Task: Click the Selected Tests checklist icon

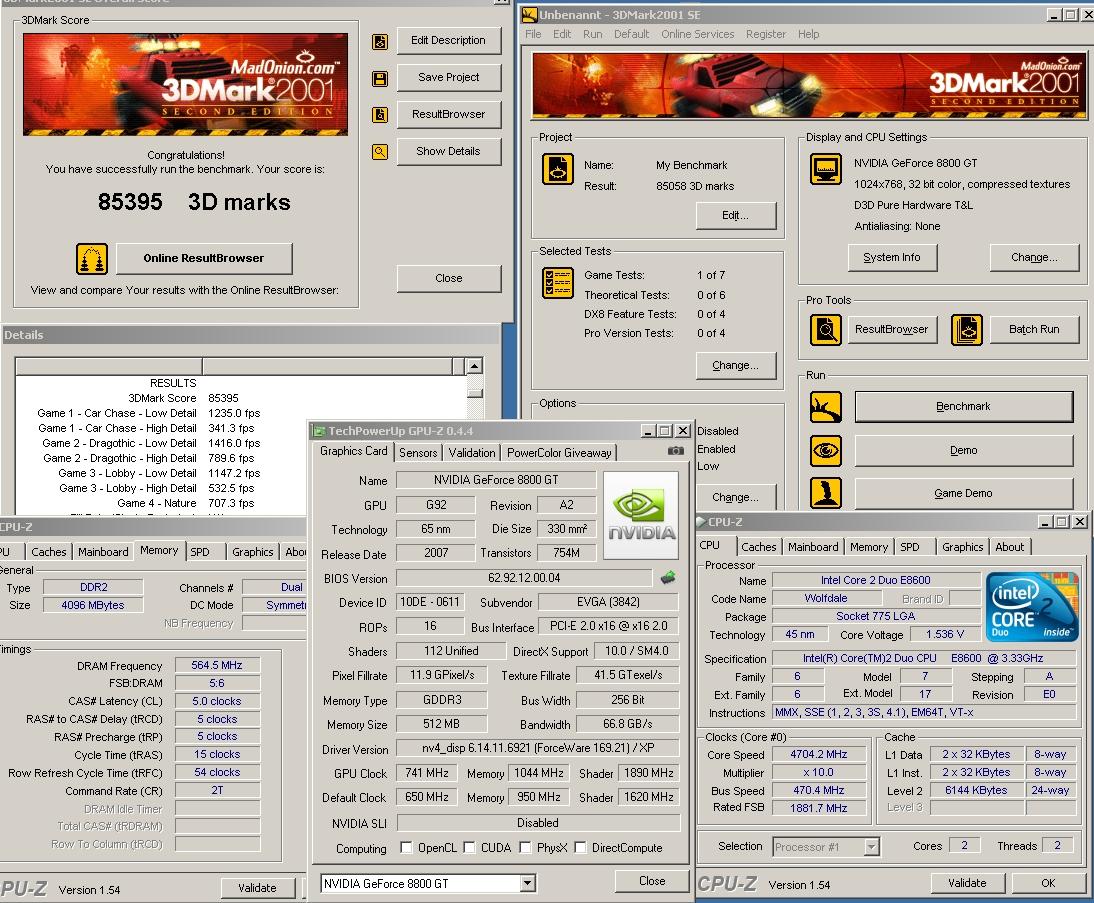Action: (557, 283)
